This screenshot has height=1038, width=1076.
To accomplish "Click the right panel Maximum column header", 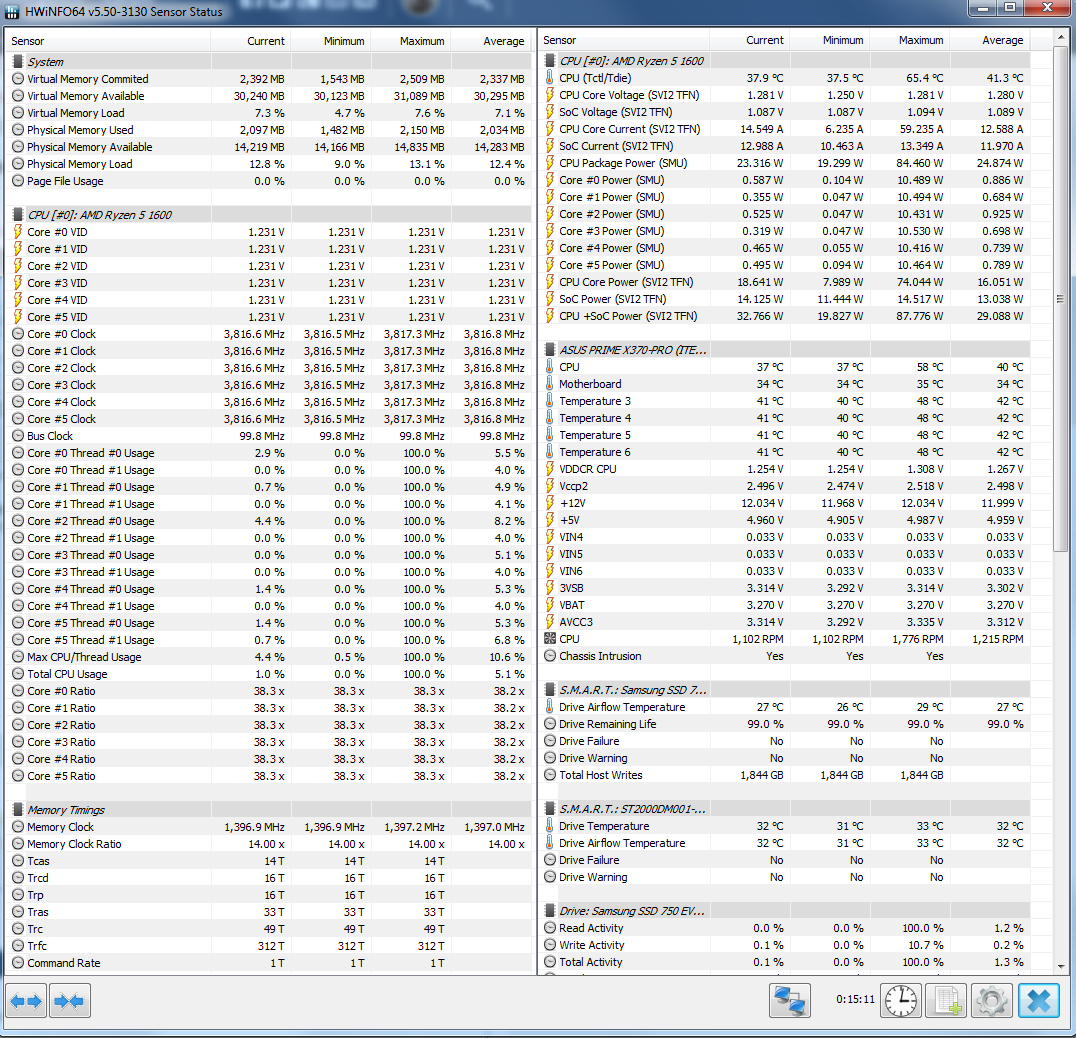I will pyautogui.click(x=909, y=40).
